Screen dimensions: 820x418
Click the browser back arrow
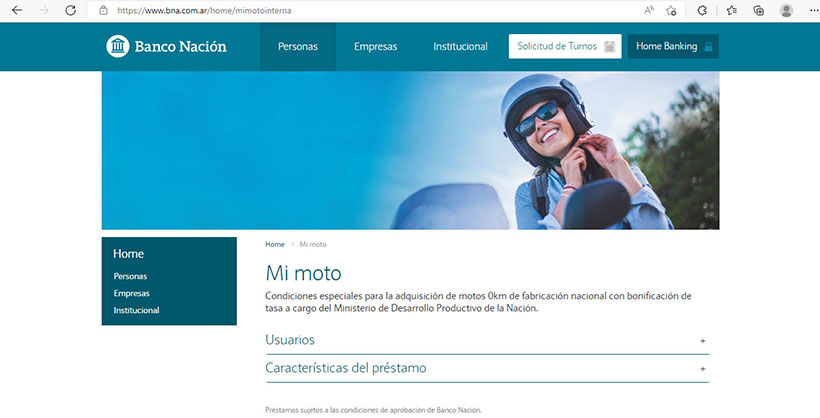point(17,10)
